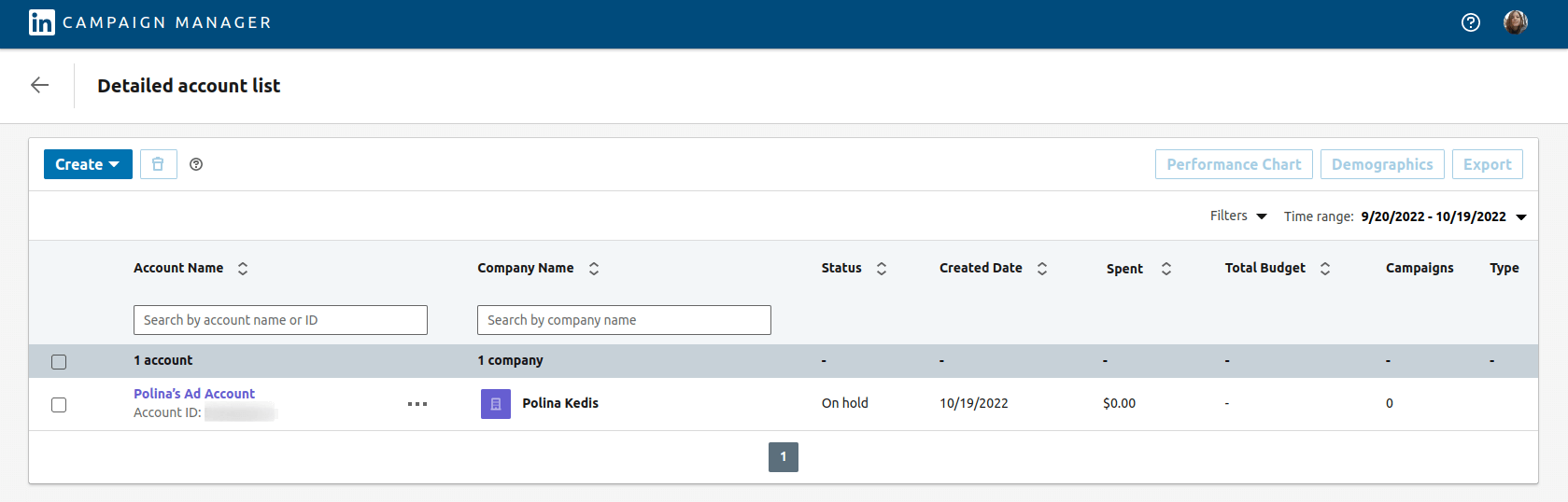
Task: Click the LinkedIn logo icon
Action: (41, 22)
